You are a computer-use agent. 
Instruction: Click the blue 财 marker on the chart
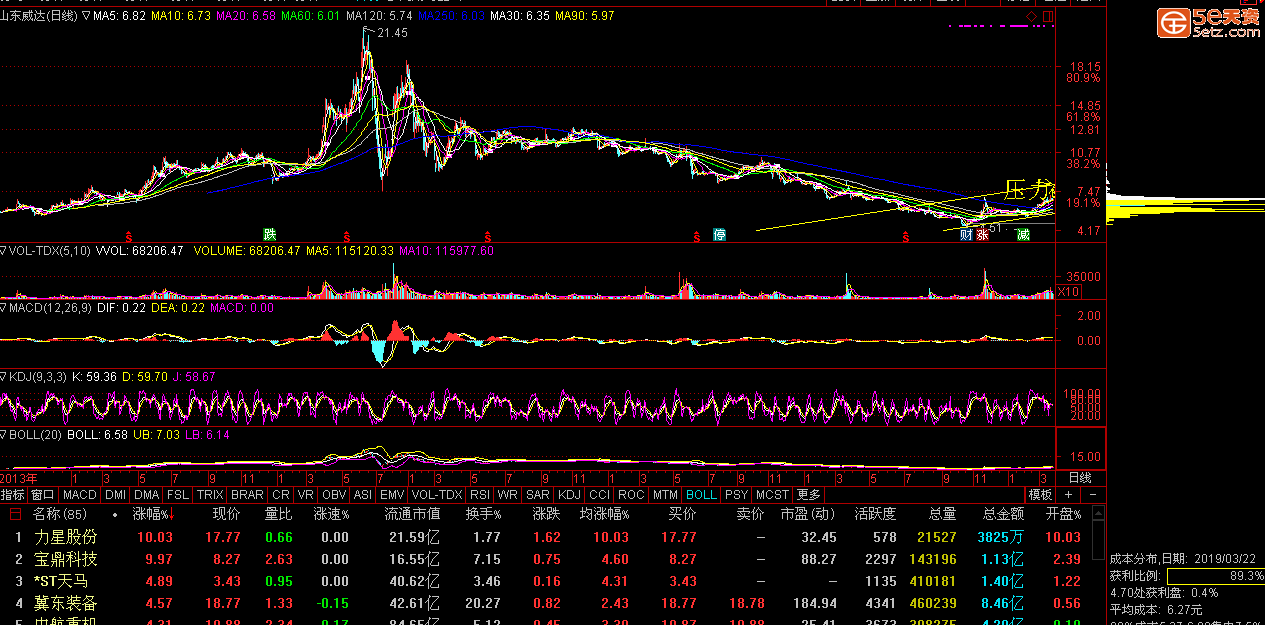click(x=966, y=235)
